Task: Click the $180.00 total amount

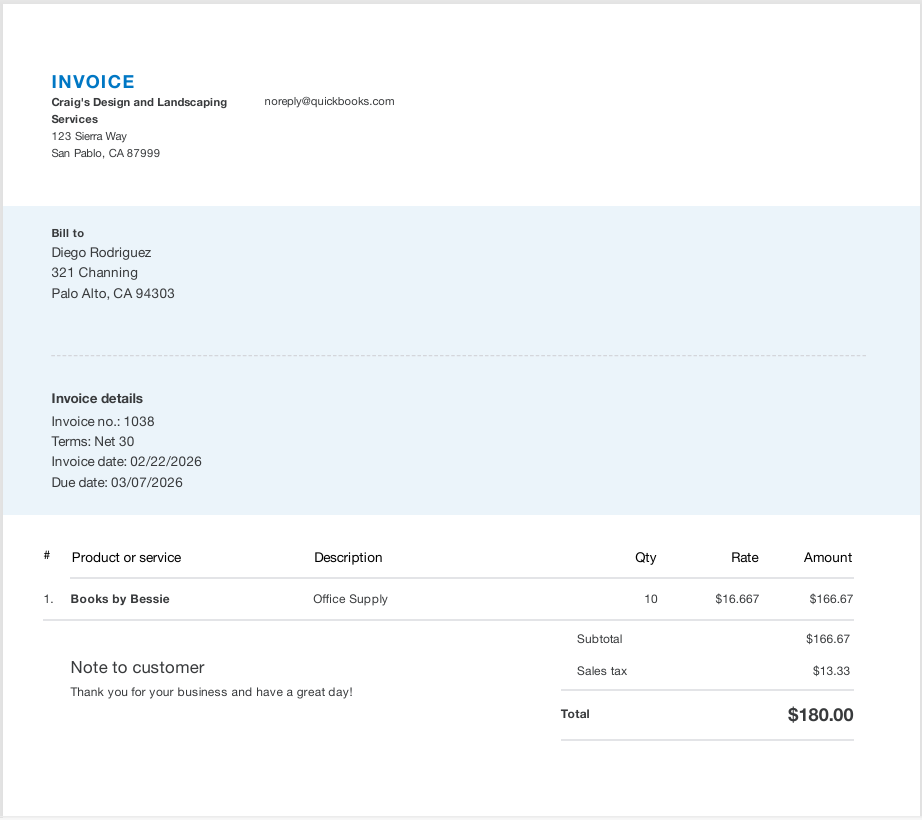Action: pyautogui.click(x=820, y=715)
